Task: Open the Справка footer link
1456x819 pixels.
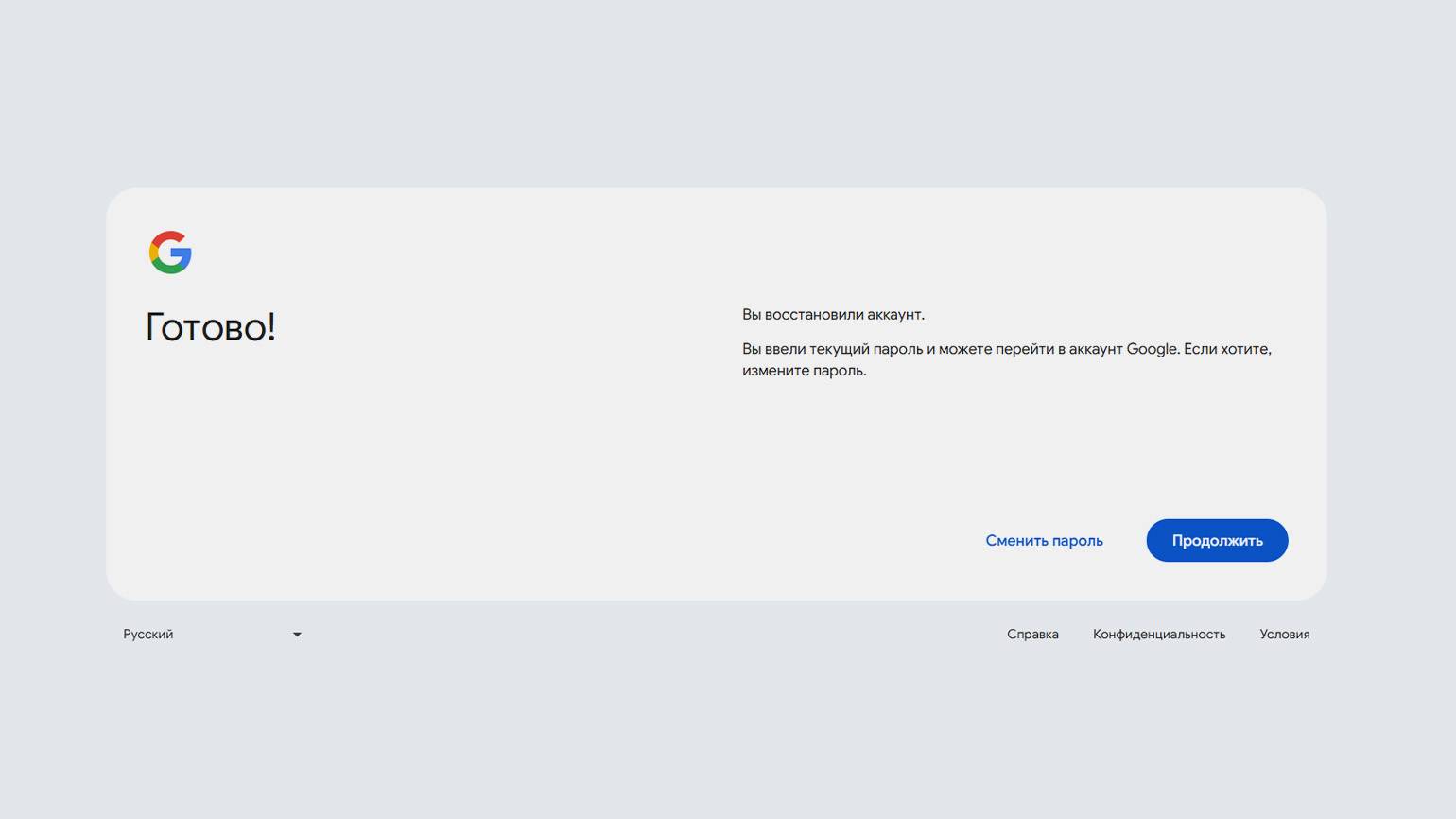Action: [1032, 634]
